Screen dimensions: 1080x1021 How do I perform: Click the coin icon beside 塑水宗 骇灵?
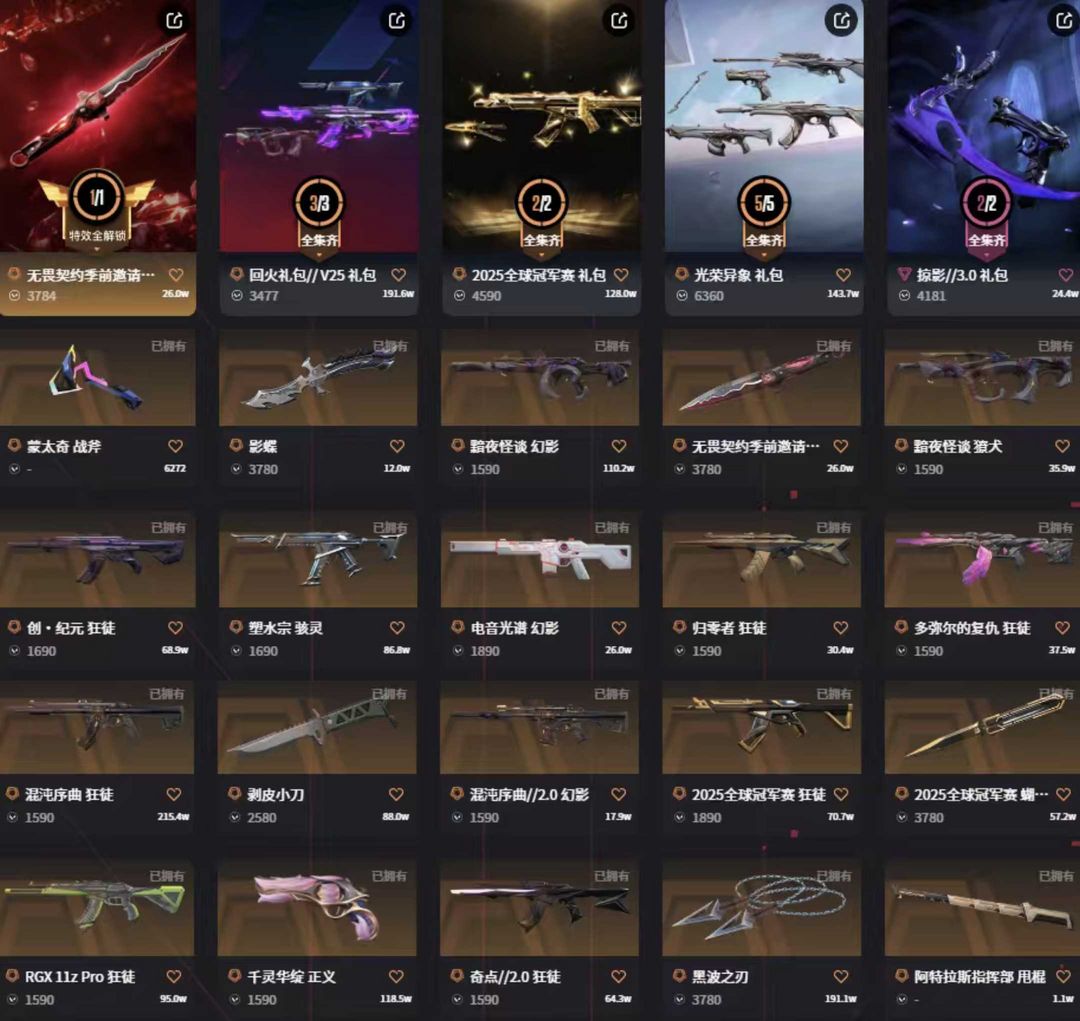click(x=236, y=628)
